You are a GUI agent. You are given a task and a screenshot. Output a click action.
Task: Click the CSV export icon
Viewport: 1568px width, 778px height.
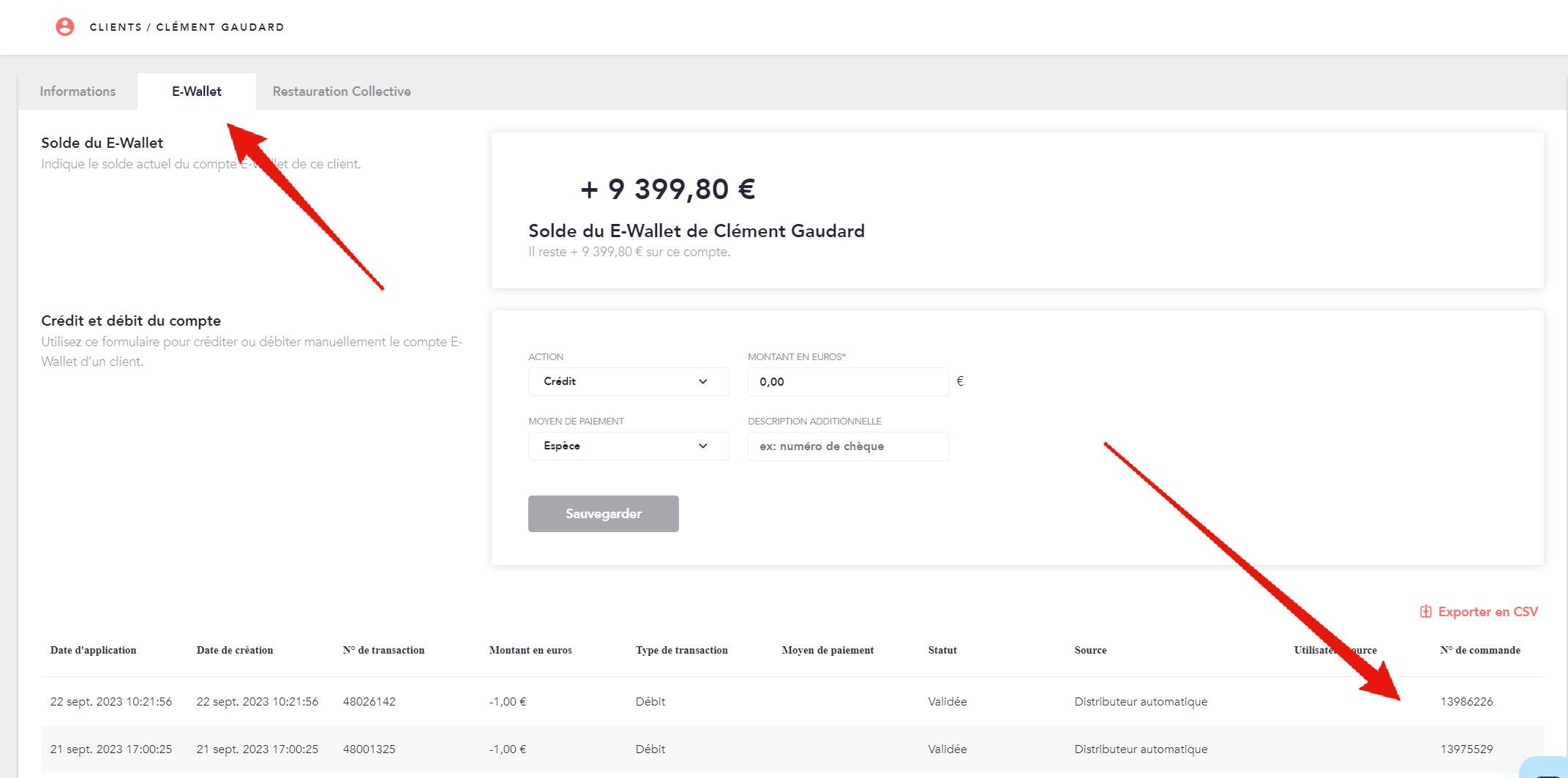click(1425, 612)
